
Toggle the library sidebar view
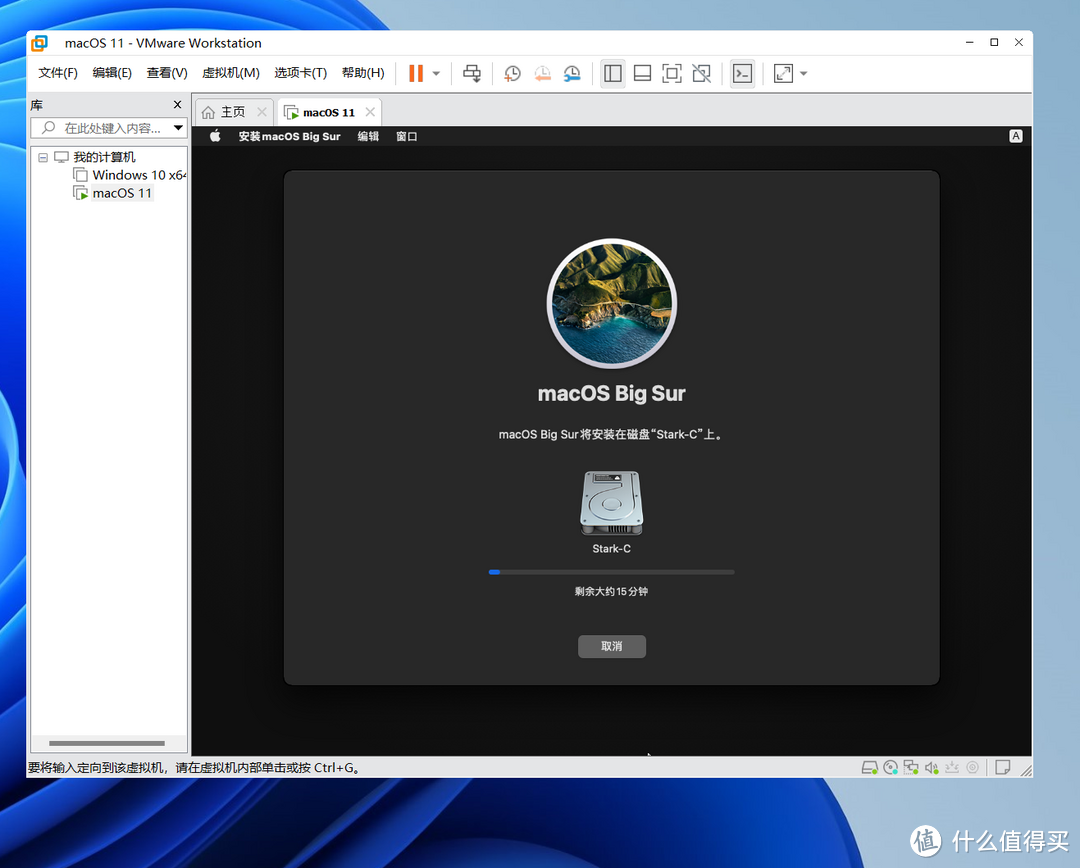click(x=612, y=74)
